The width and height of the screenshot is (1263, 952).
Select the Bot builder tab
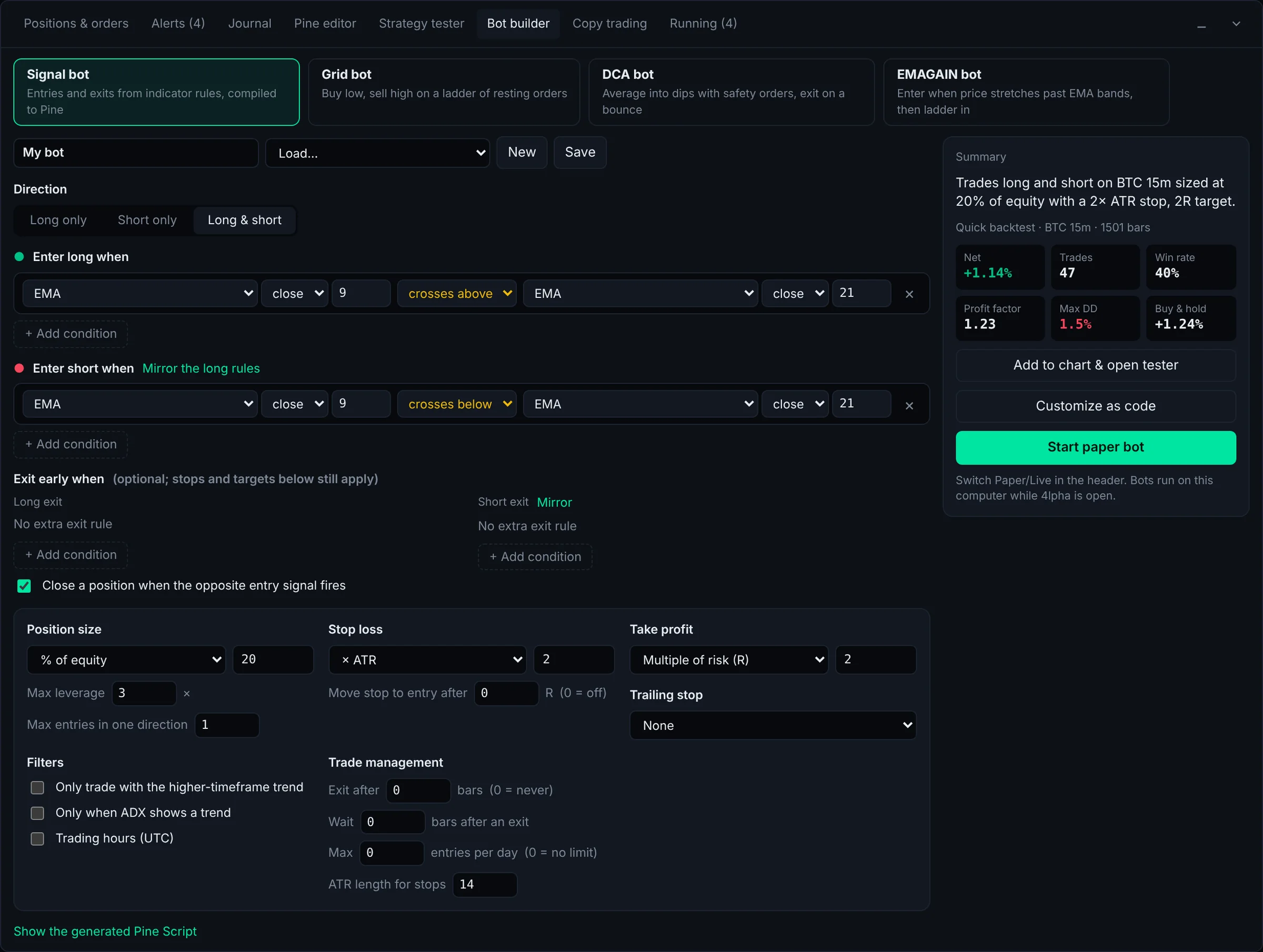pos(518,23)
